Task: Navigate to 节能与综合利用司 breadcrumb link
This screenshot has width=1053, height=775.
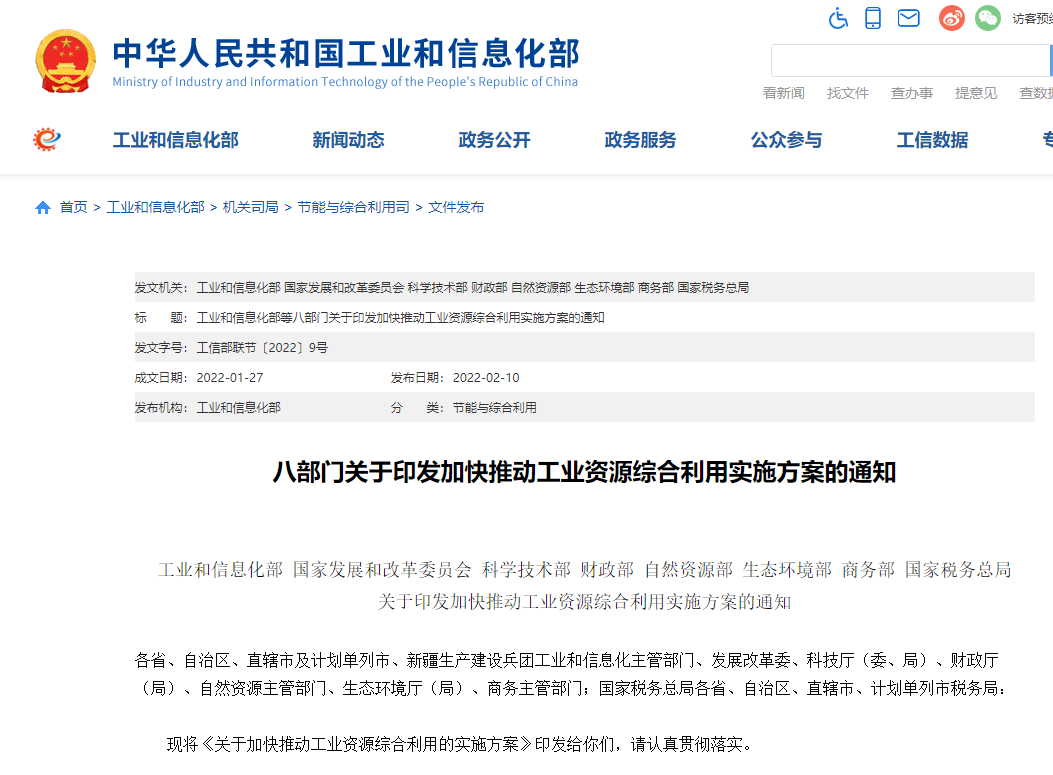Action: click(352, 207)
